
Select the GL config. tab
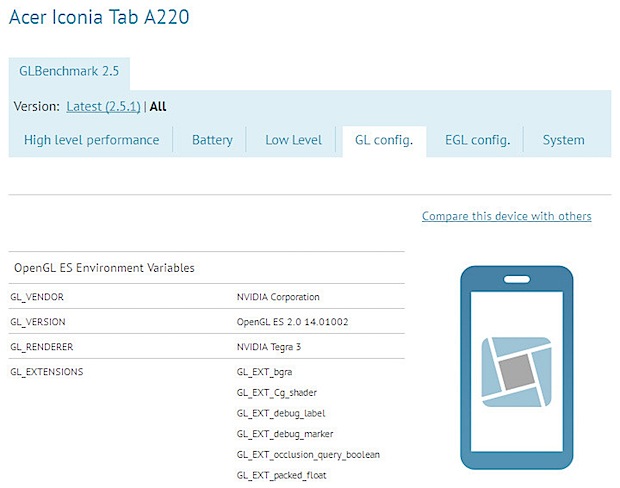(384, 140)
